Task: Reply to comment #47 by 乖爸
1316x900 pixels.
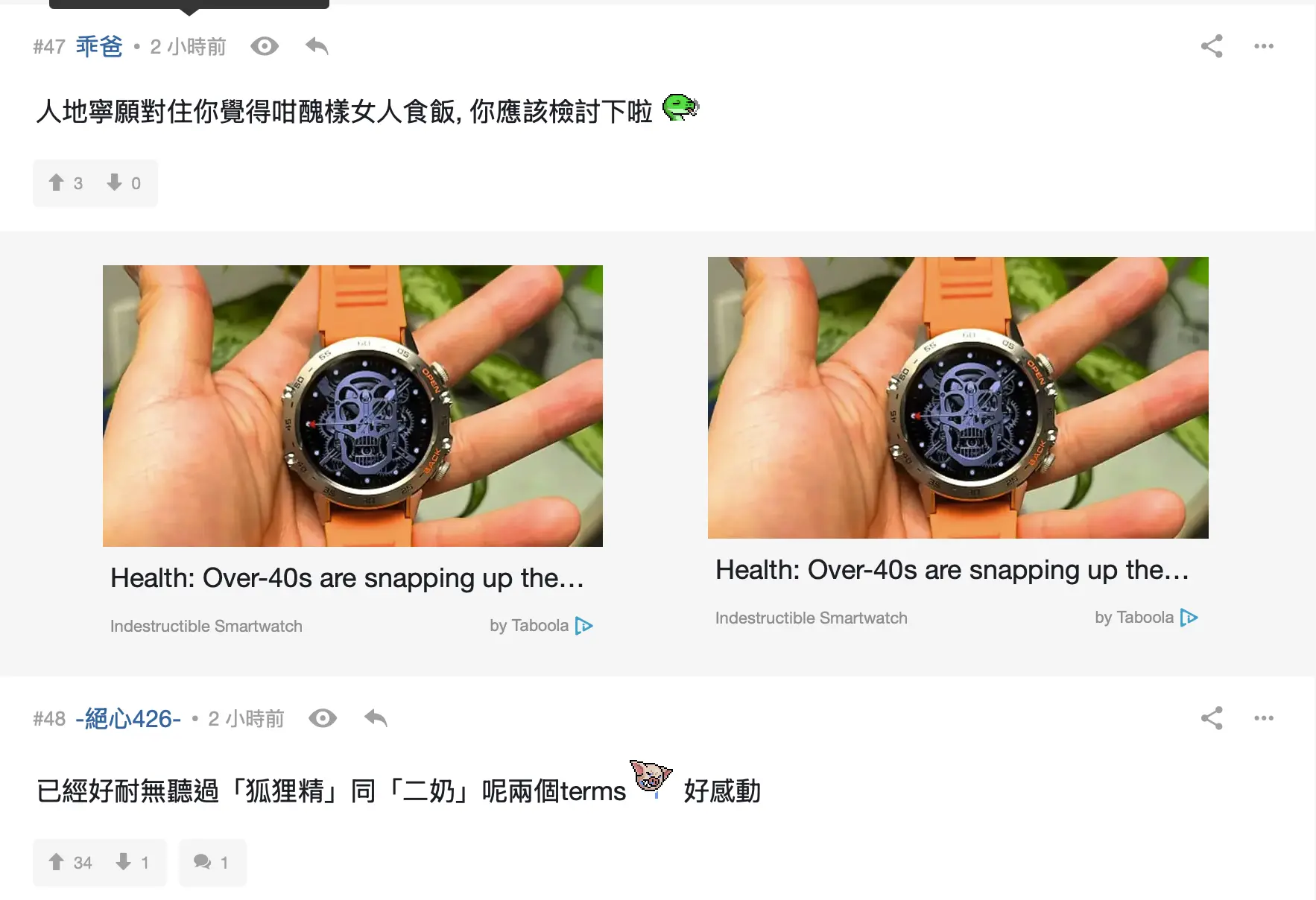Action: [x=317, y=46]
